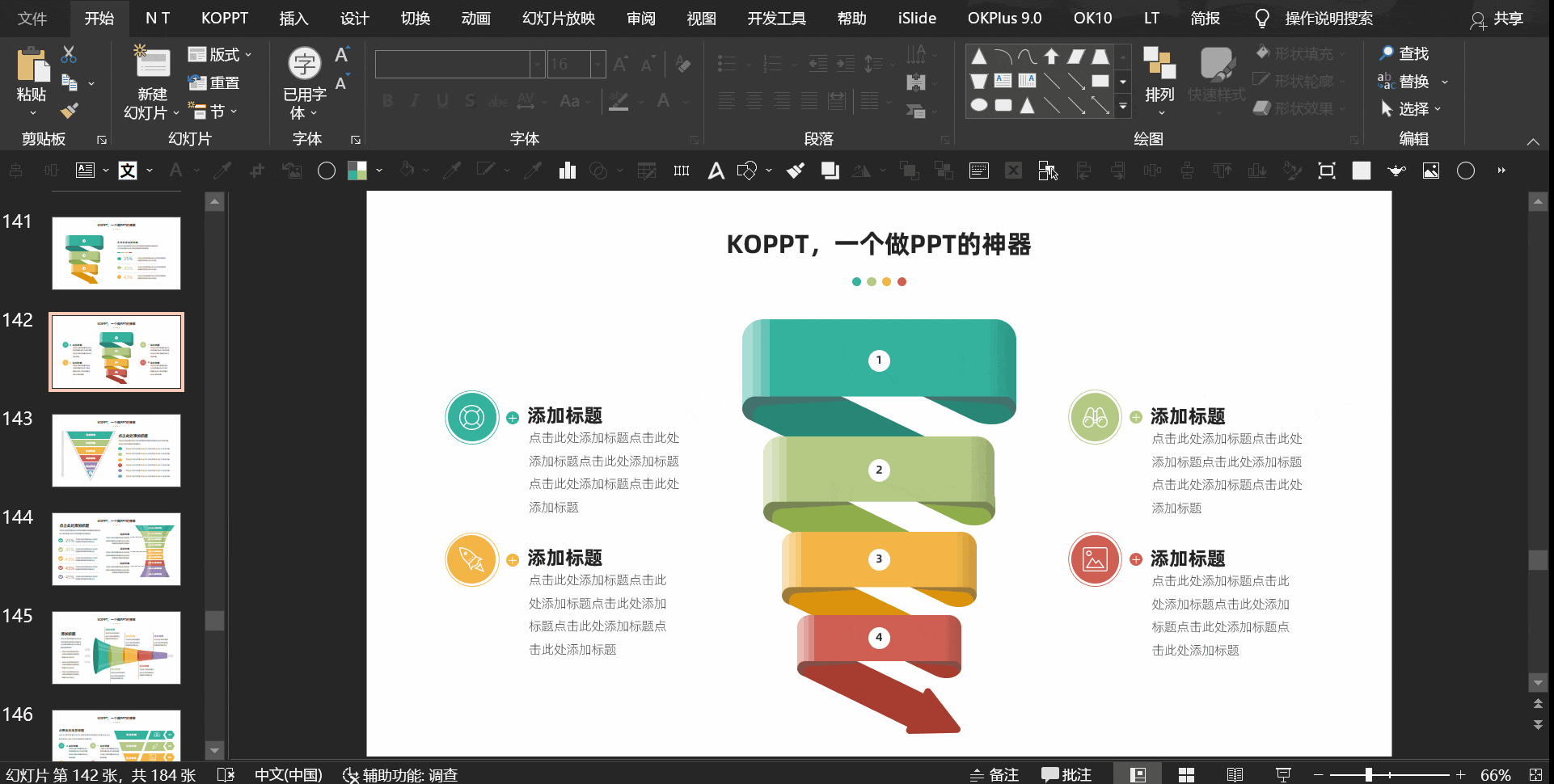Image resolution: width=1554 pixels, height=784 pixels.
Task: Click the 形状填充 (Shape Fill) icon
Action: pyautogui.click(x=1299, y=53)
